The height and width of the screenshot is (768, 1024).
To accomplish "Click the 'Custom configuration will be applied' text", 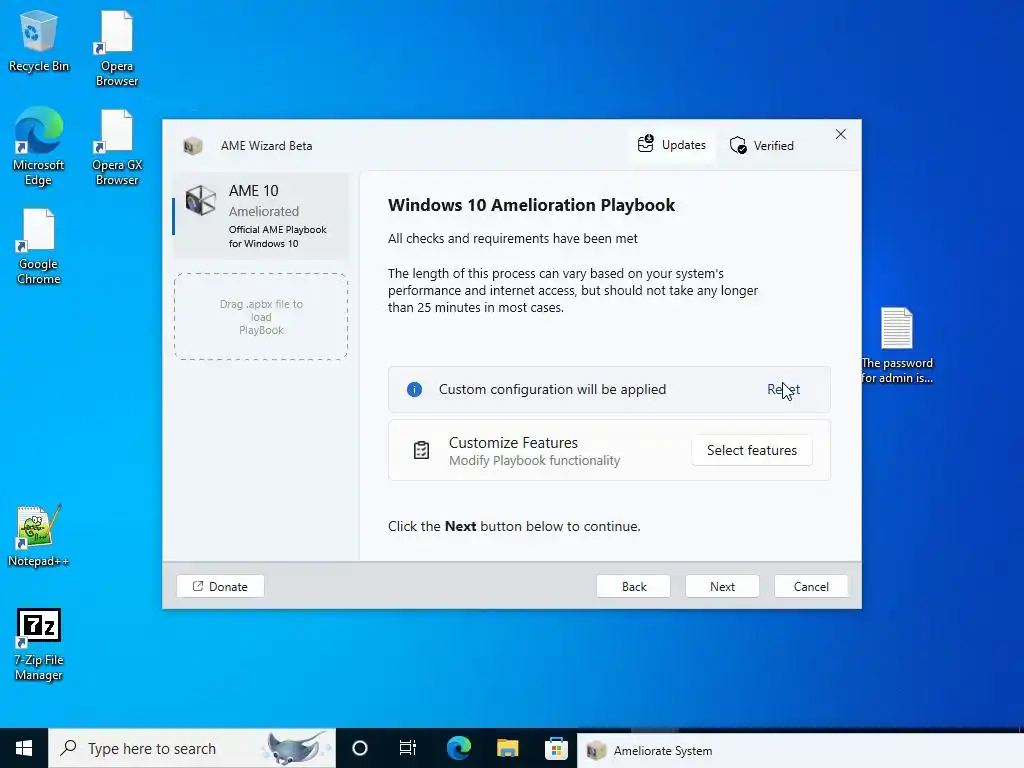I will (552, 390).
